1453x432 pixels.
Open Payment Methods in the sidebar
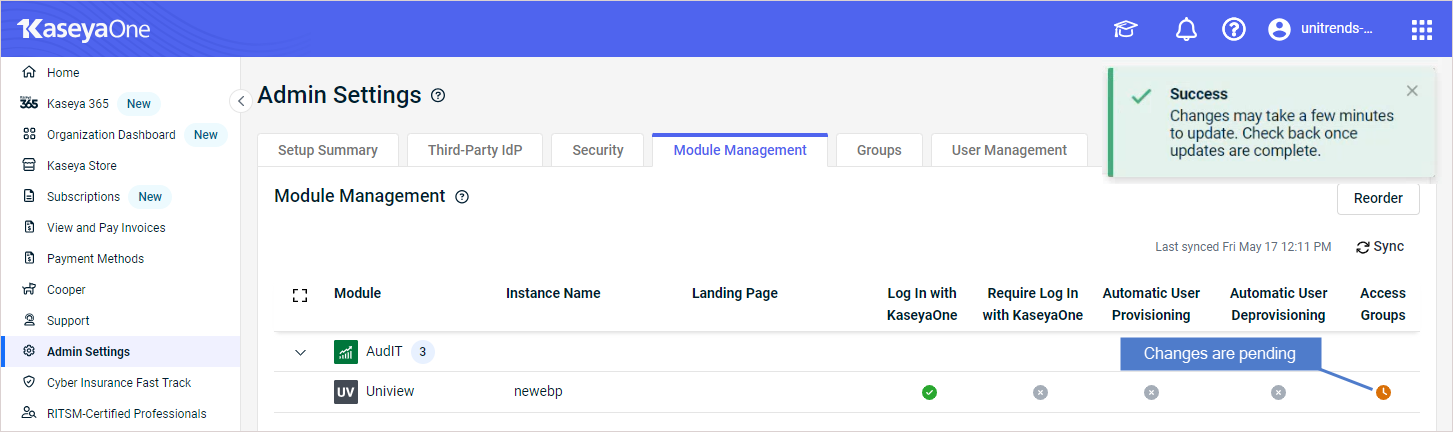pos(96,259)
